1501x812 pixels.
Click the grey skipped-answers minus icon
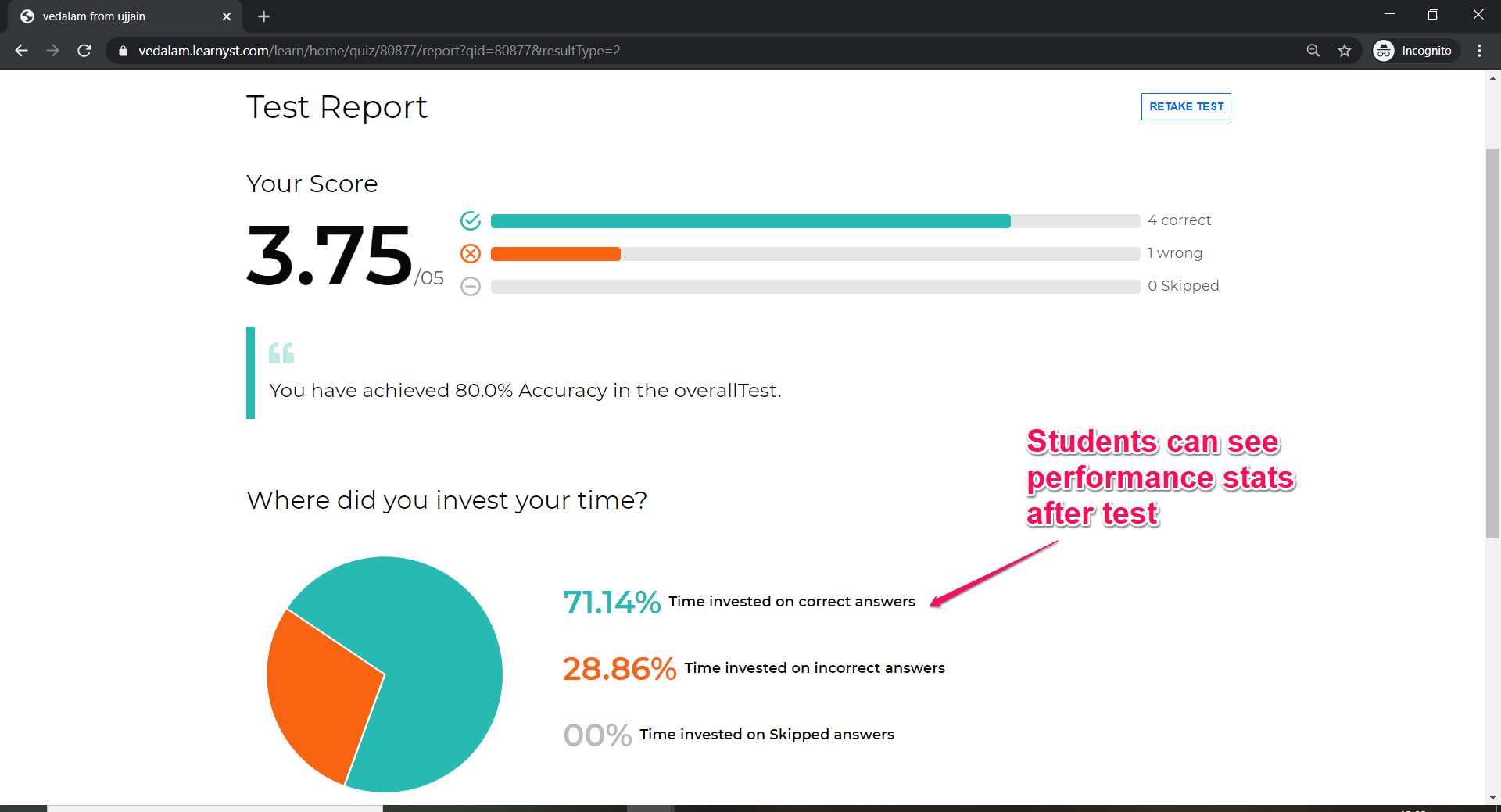tap(471, 287)
